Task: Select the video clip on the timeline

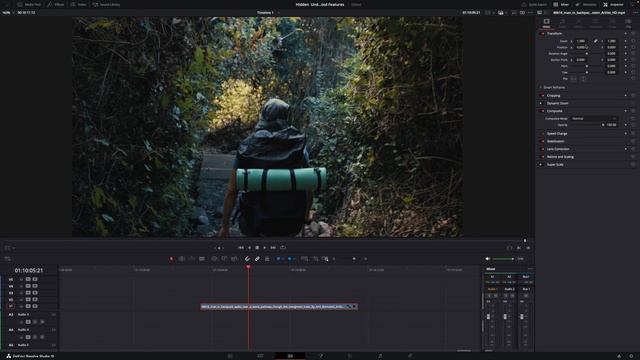Action: pyautogui.click(x=279, y=307)
